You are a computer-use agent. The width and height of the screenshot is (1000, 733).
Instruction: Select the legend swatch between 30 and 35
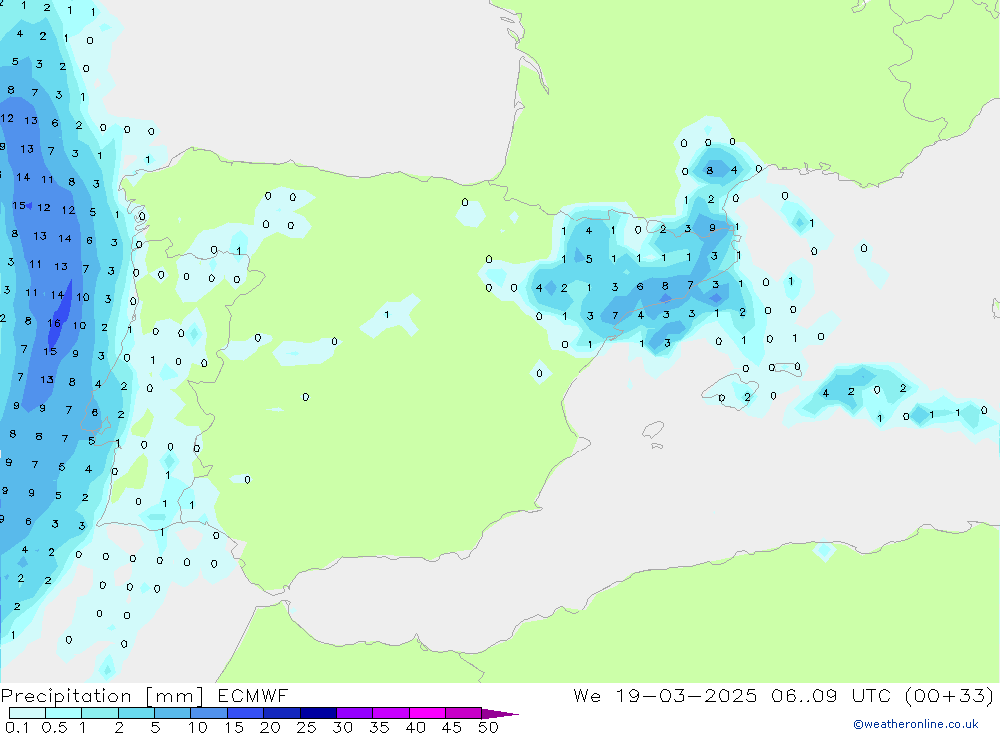[x=354, y=713]
